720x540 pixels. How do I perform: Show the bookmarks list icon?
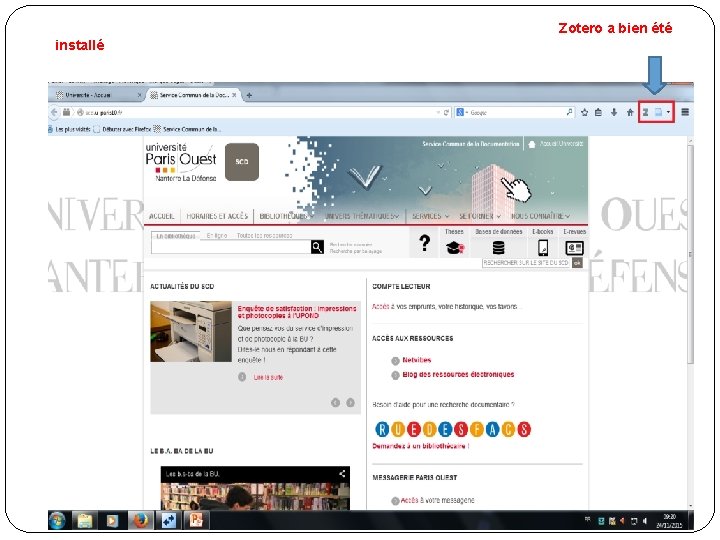[598, 112]
